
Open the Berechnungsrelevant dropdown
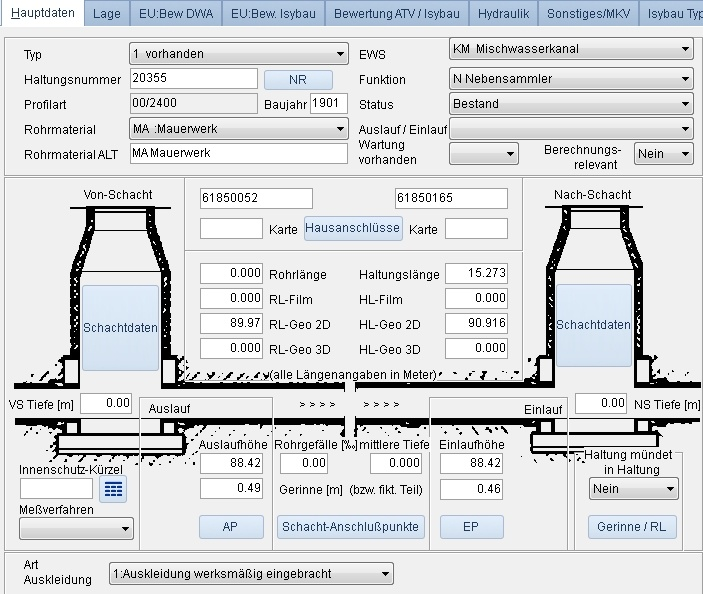click(x=665, y=154)
